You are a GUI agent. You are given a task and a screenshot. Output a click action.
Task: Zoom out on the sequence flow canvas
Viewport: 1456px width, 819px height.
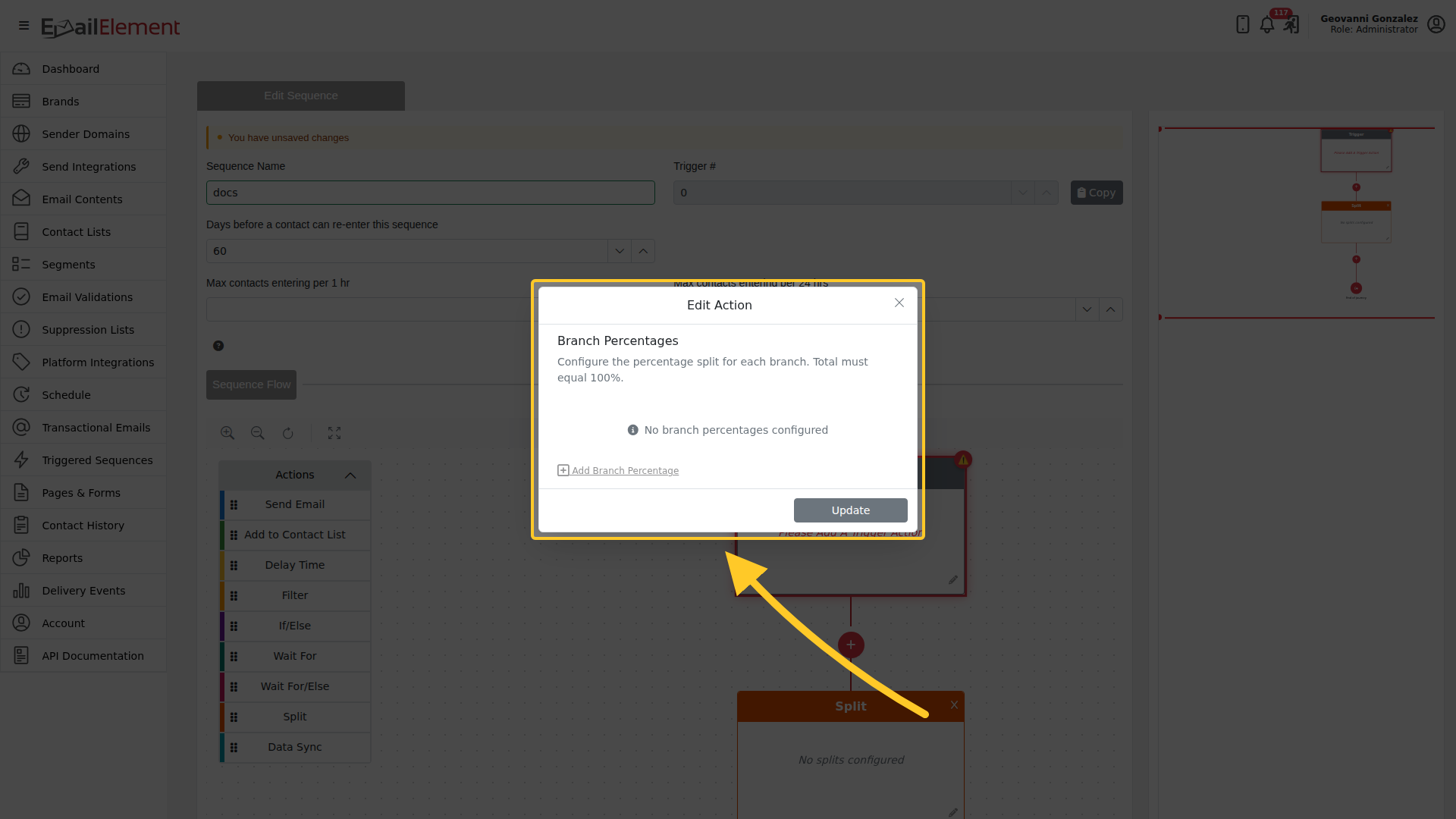click(258, 433)
